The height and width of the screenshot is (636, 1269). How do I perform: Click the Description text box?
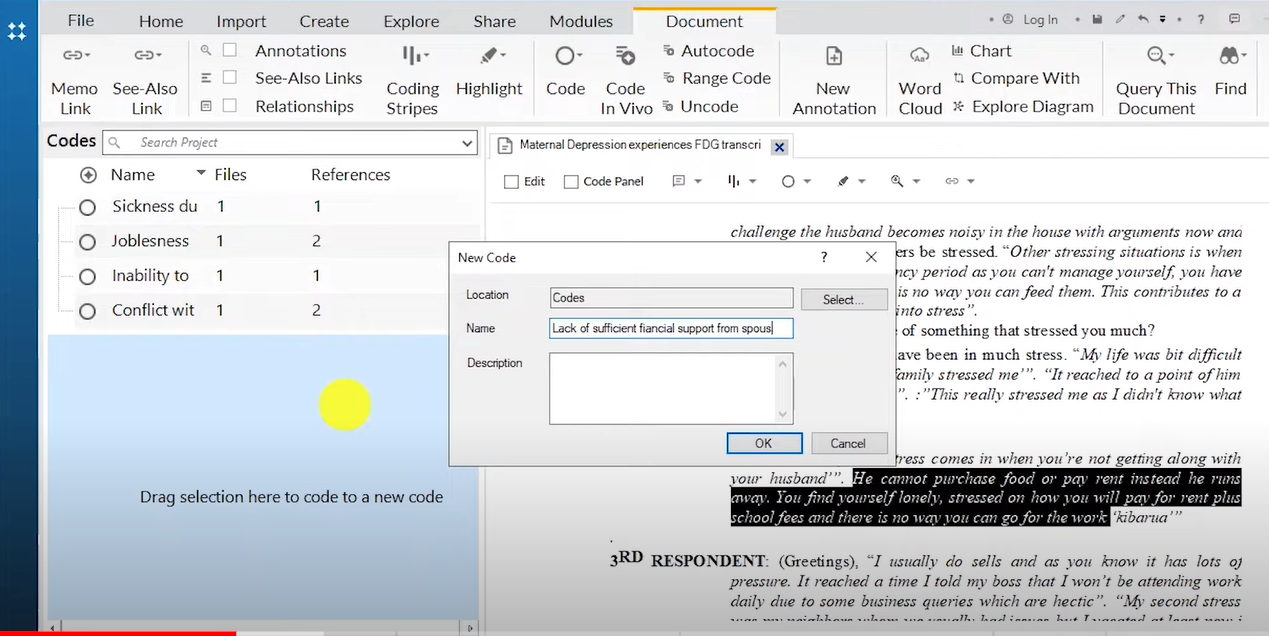click(671, 387)
